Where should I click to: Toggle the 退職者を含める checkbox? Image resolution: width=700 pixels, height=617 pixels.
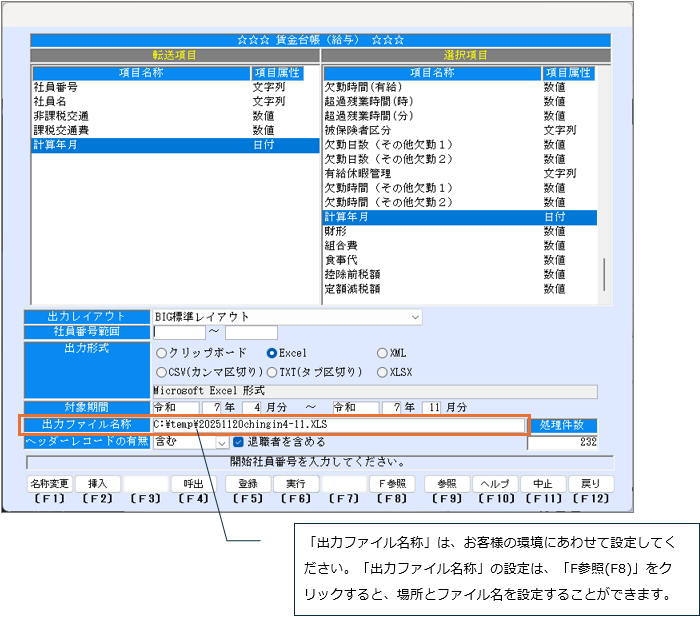(238, 442)
